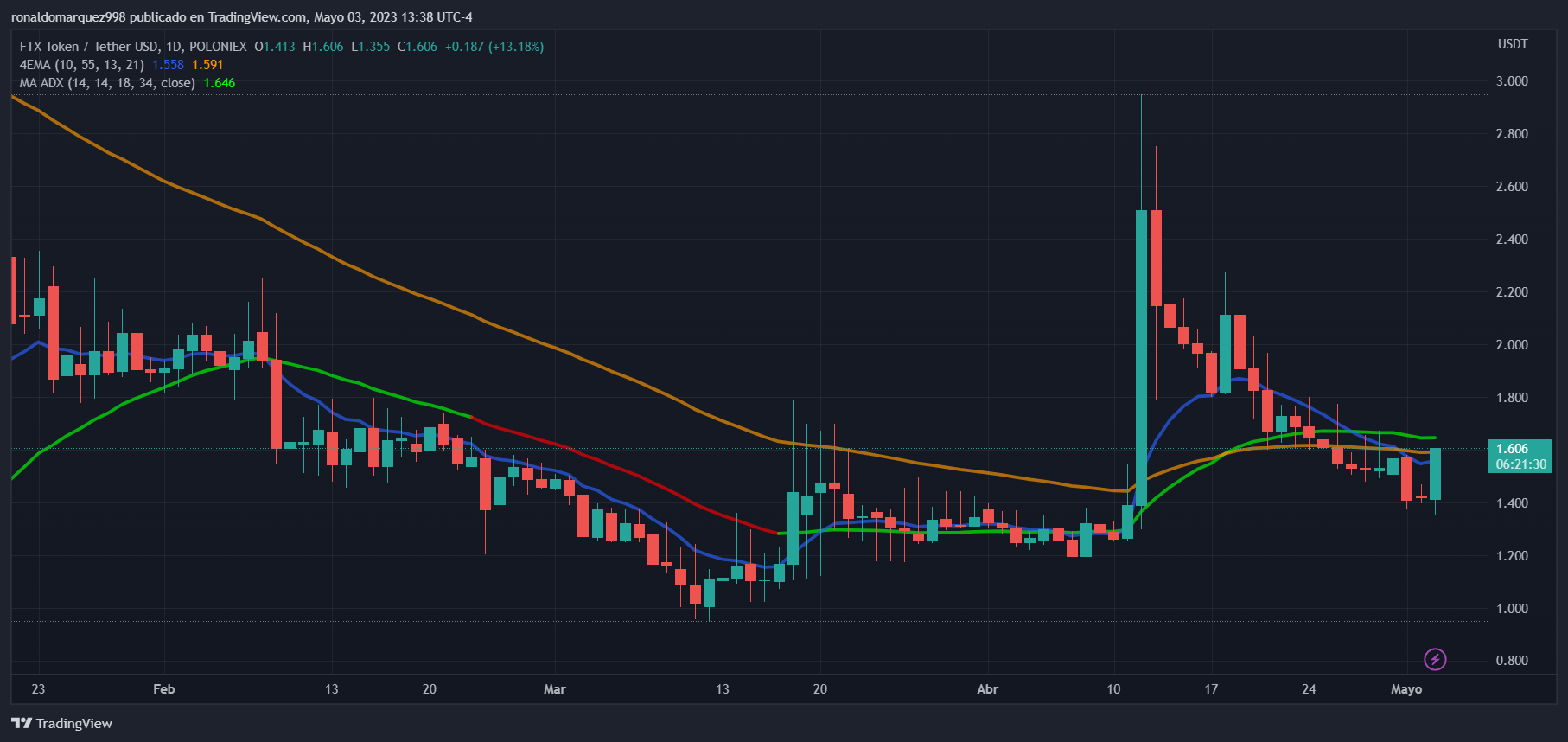Viewport: 1568px width, 742px height.
Task: Click the open value O1.413
Action: click(x=275, y=47)
